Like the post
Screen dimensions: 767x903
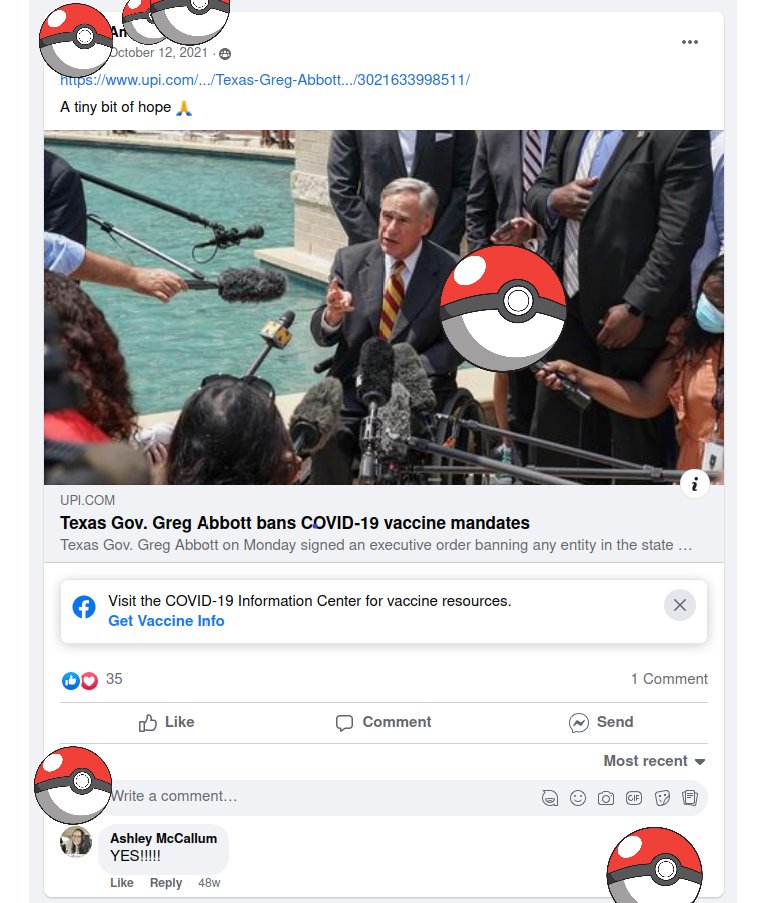[167, 722]
